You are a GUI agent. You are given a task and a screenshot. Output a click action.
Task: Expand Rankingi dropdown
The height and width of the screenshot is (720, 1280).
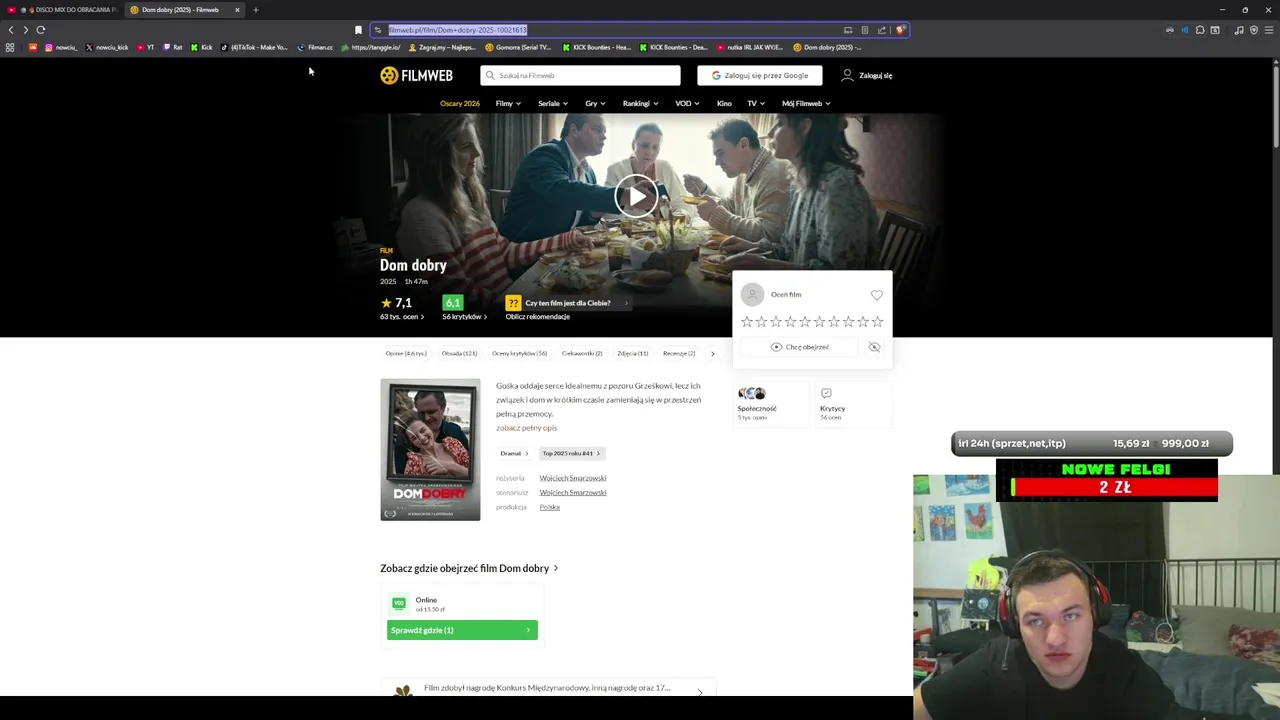click(640, 103)
